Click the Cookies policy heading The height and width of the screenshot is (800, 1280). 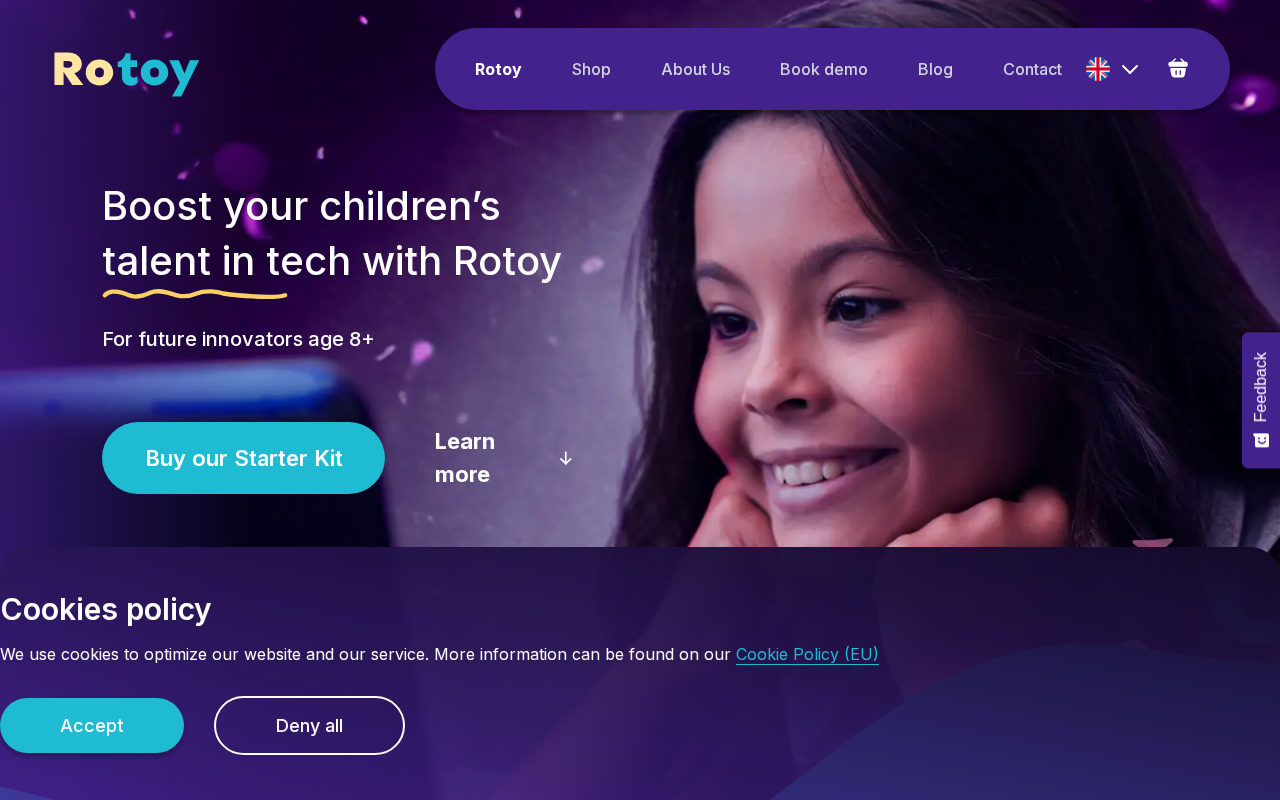pyautogui.click(x=105, y=609)
